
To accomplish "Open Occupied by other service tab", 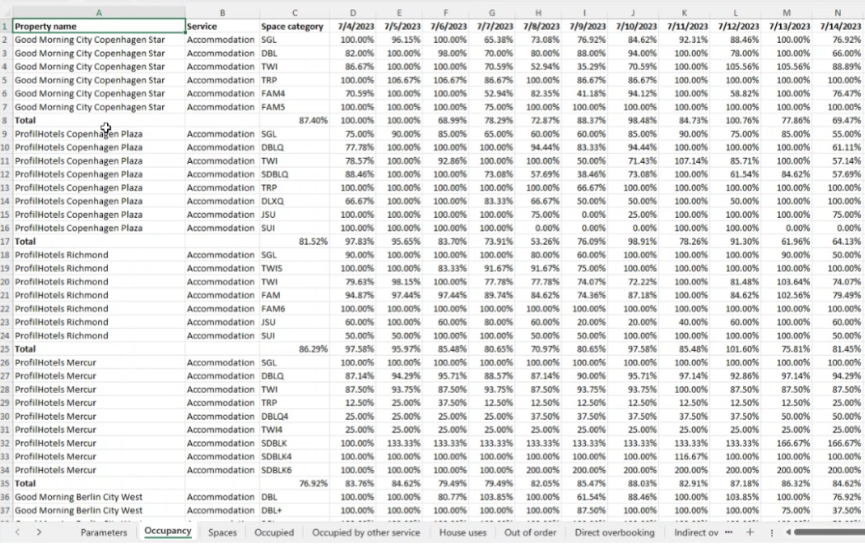I will (x=366, y=532).
